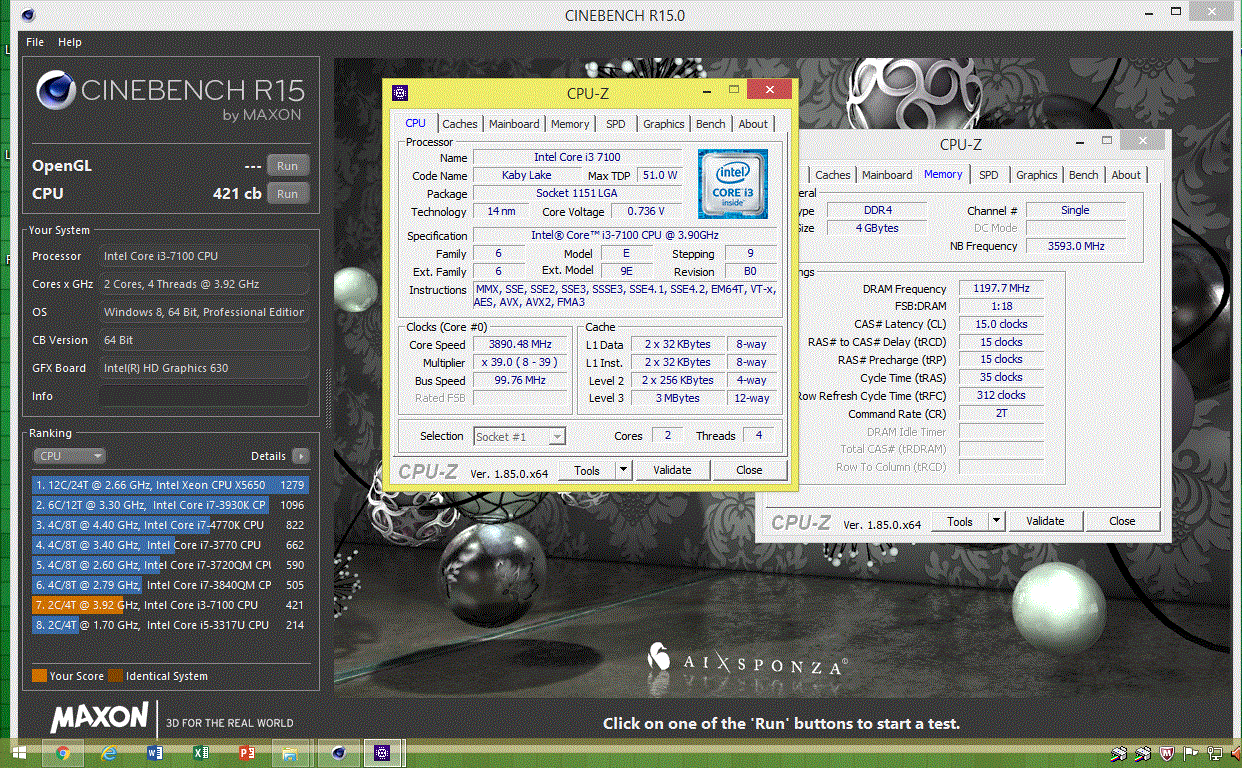This screenshot has height=768, width=1242.
Task: Select the Core i3-7100 ranking row
Action: point(170,605)
